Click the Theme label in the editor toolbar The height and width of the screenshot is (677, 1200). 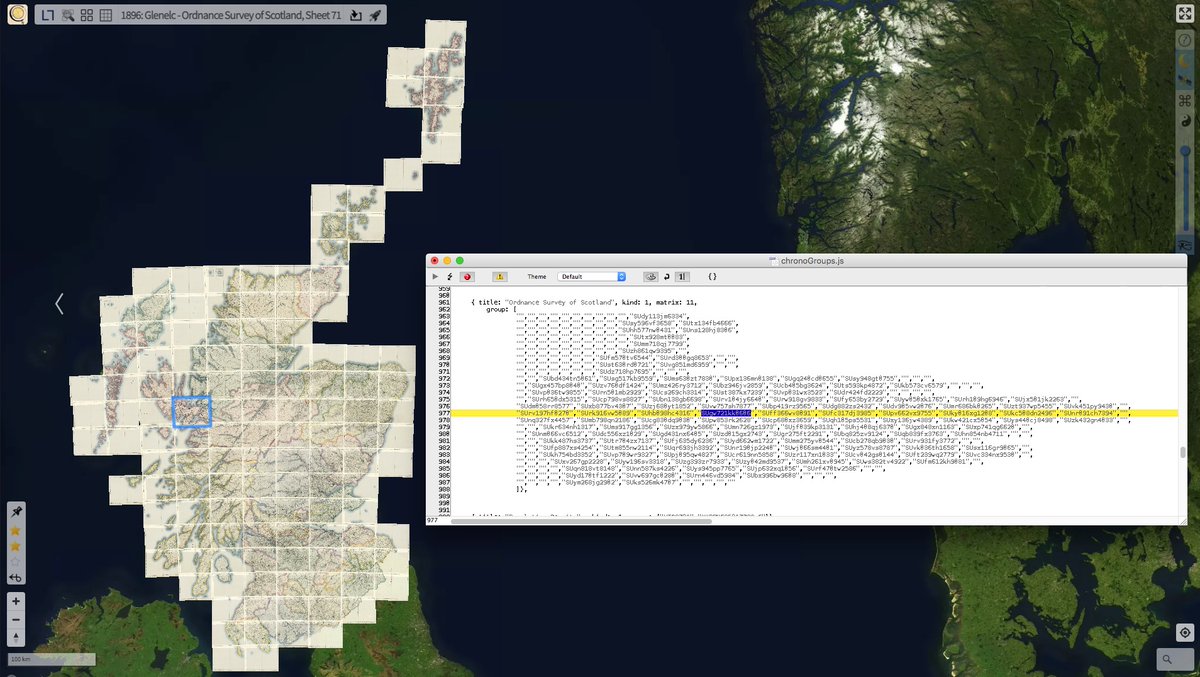click(x=537, y=276)
